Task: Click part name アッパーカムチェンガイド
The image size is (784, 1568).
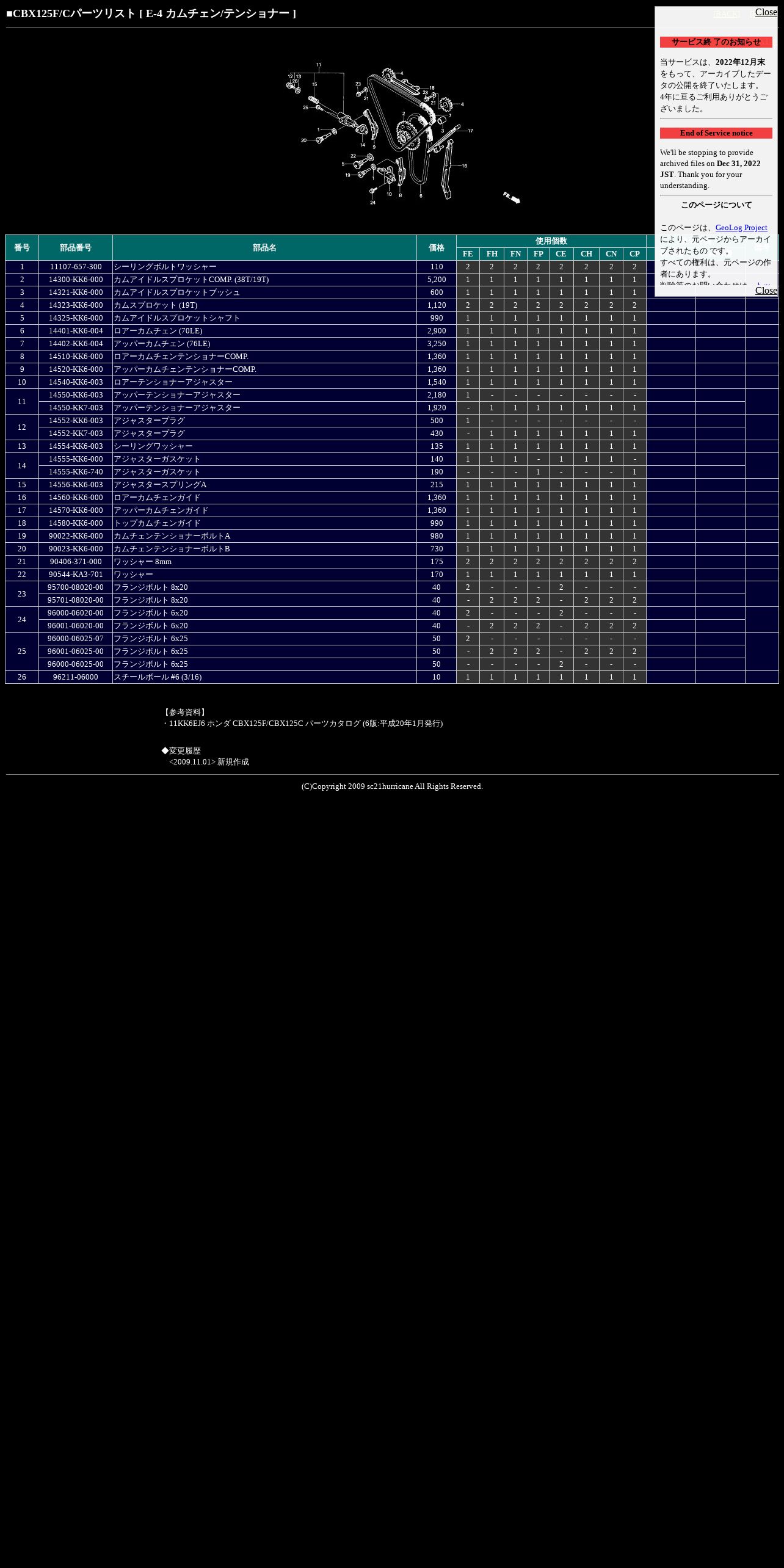Action: click(161, 510)
